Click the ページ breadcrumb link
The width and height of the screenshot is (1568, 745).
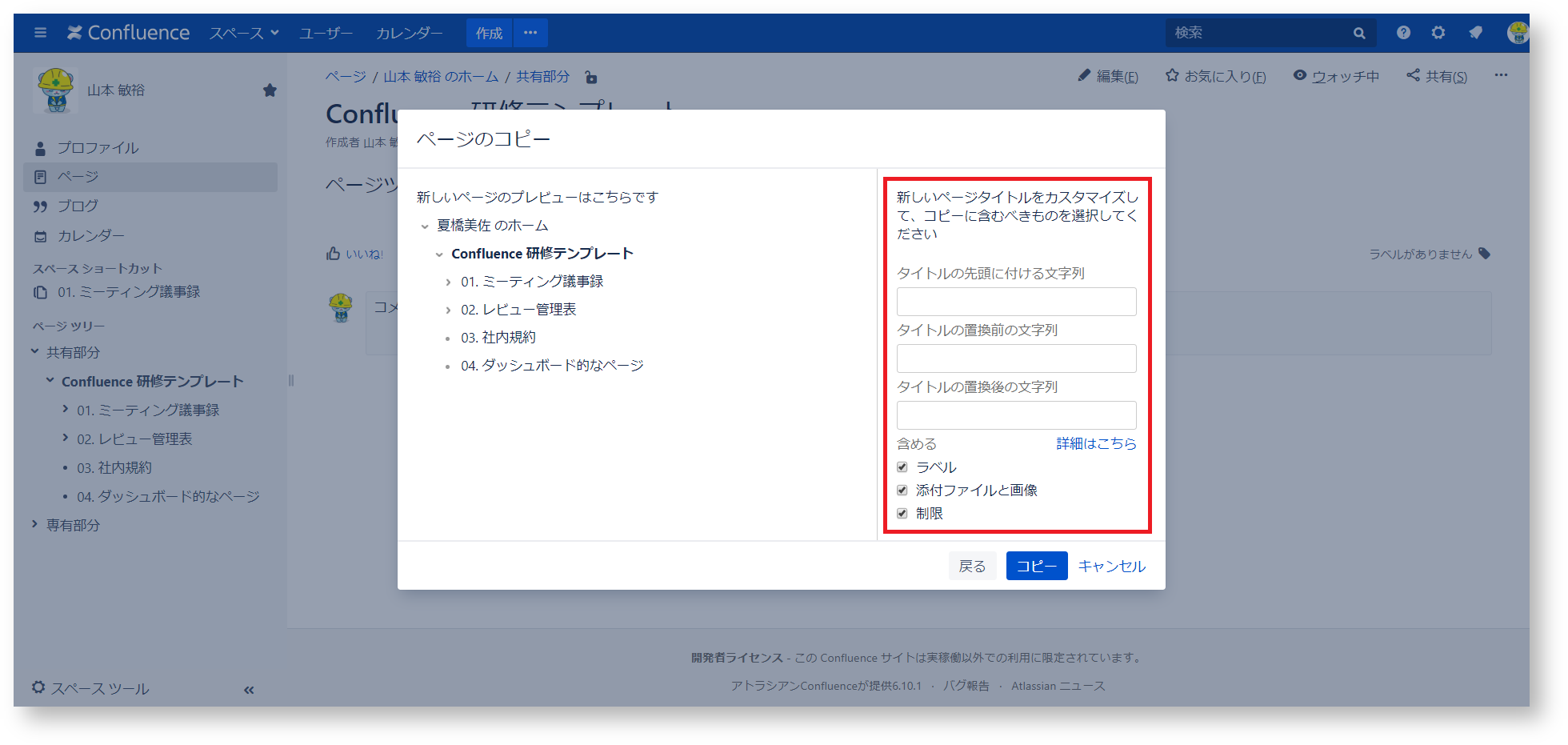(346, 77)
